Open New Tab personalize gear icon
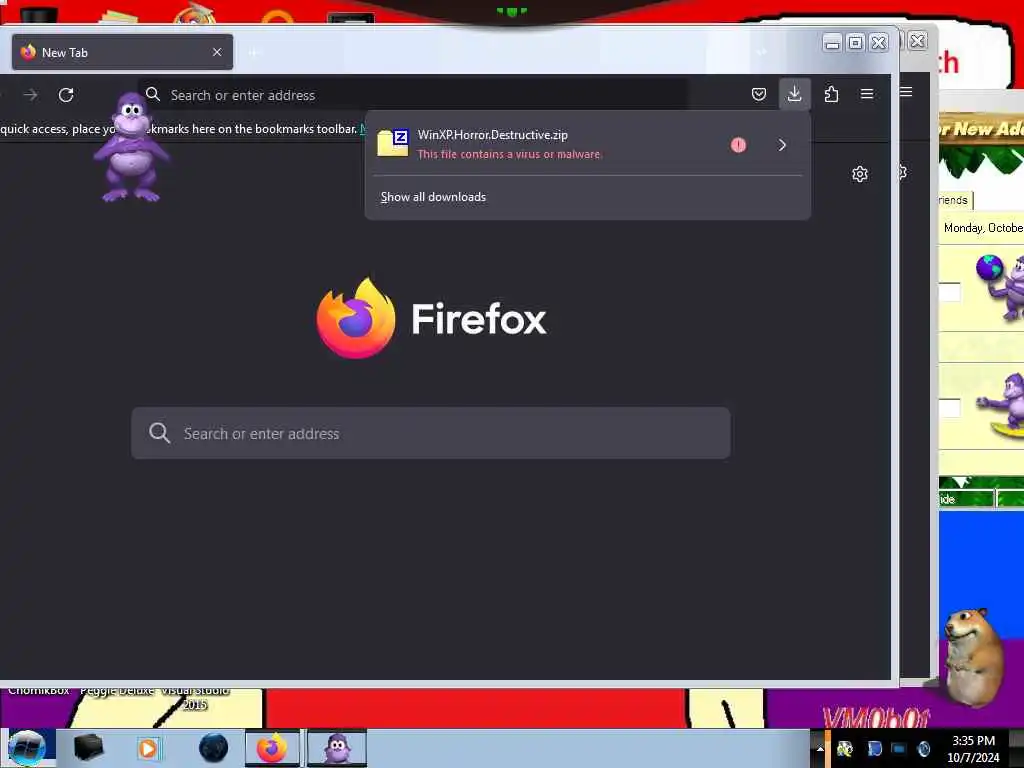 click(859, 174)
